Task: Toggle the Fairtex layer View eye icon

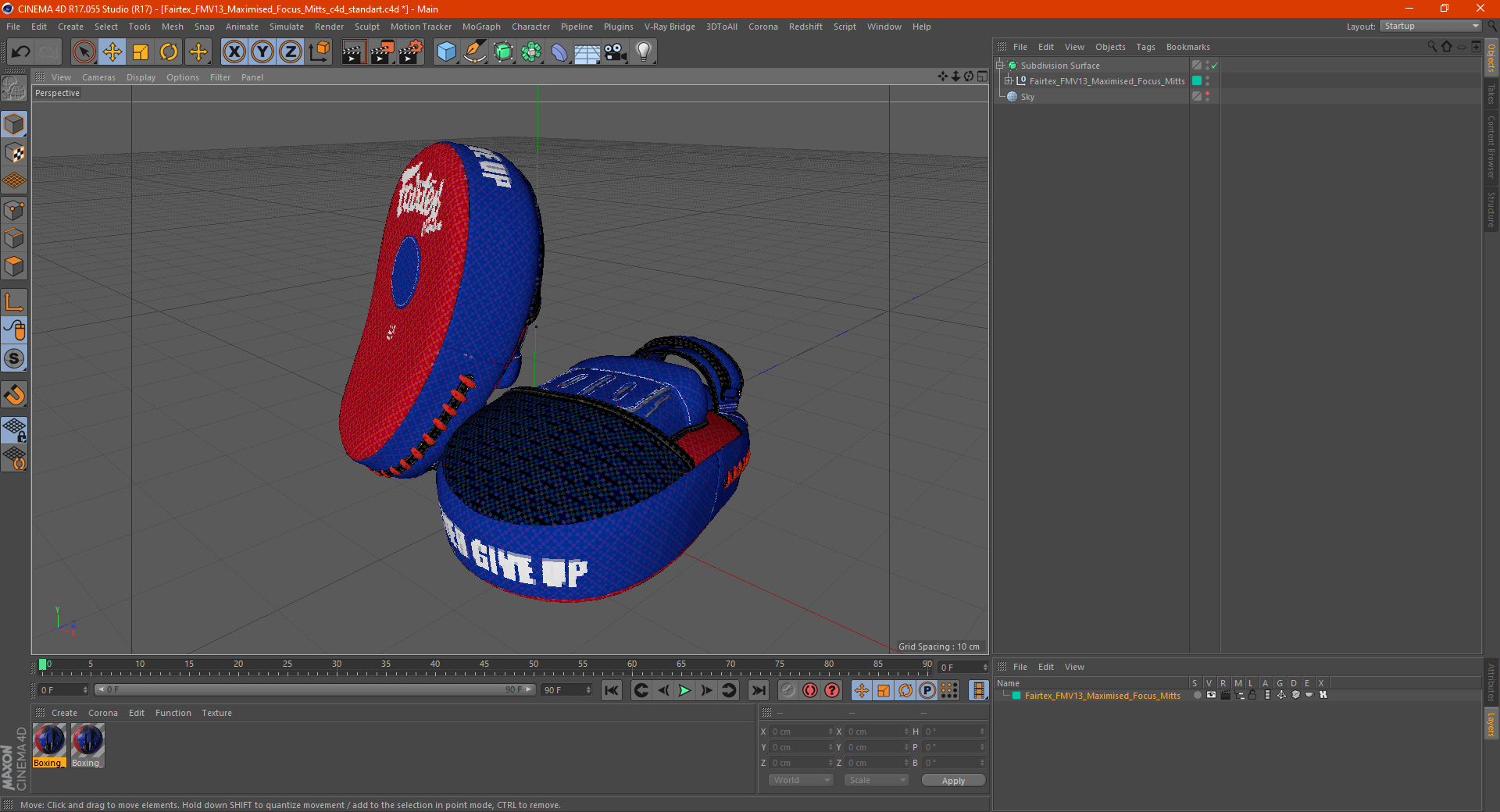Action: (x=1211, y=695)
